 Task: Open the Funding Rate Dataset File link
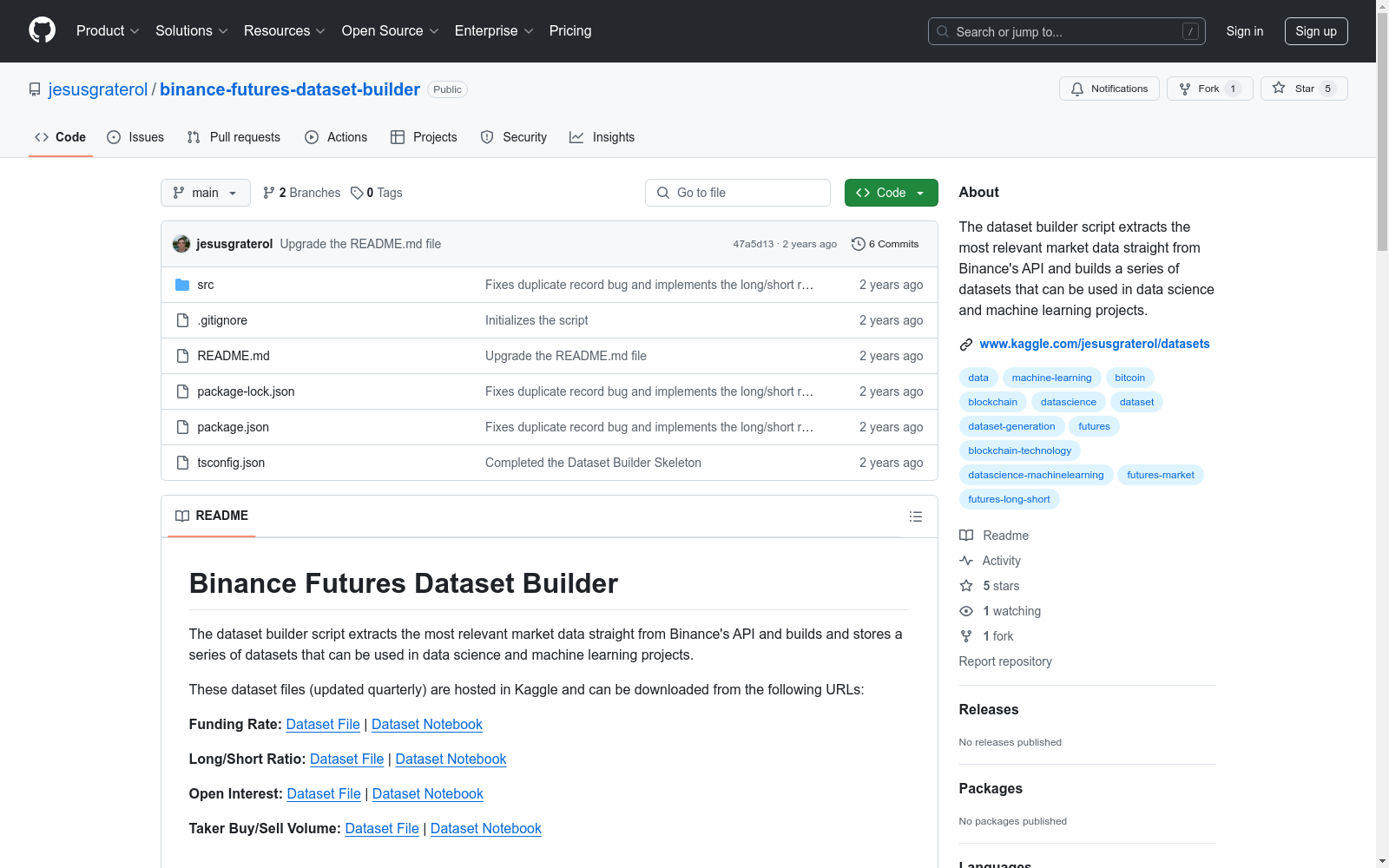pyautogui.click(x=323, y=724)
